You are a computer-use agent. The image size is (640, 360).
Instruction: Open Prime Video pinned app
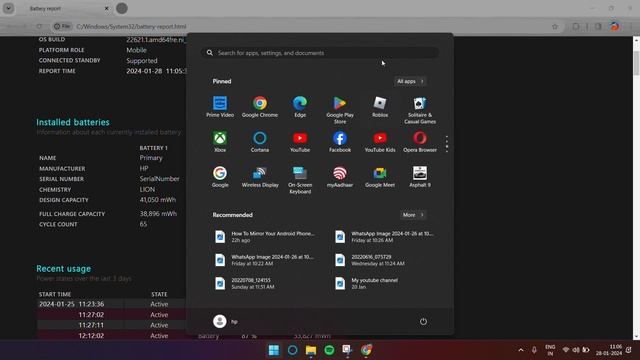point(220,107)
